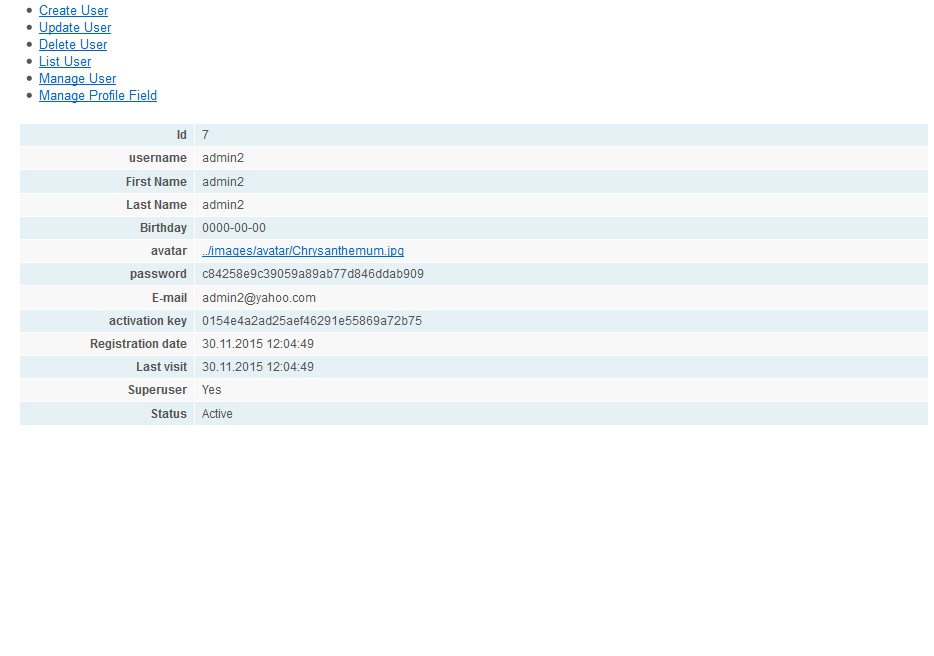
Task: Open the Create User link
Action: coord(73,11)
